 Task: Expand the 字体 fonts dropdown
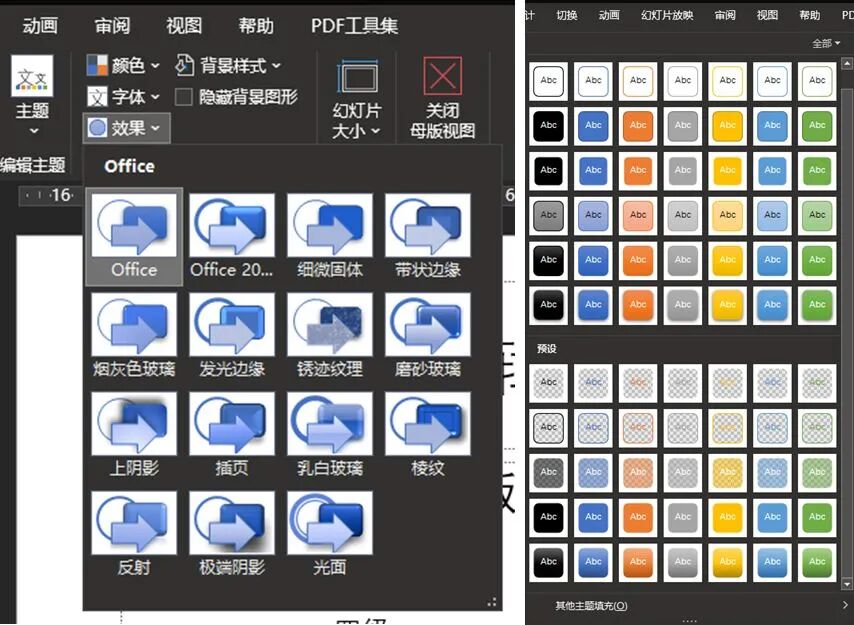point(123,97)
